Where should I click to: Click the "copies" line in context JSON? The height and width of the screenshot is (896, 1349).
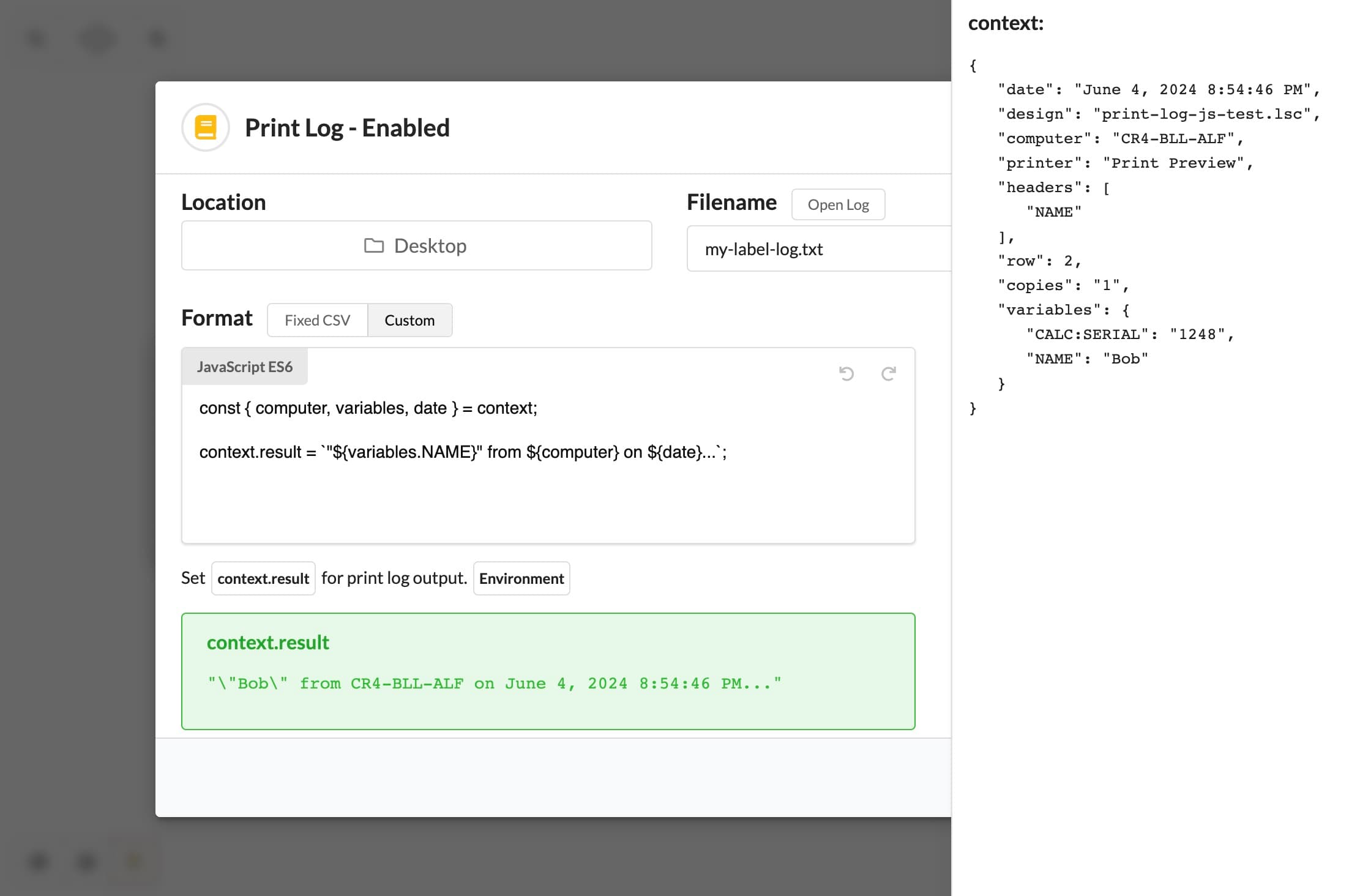(1063, 286)
